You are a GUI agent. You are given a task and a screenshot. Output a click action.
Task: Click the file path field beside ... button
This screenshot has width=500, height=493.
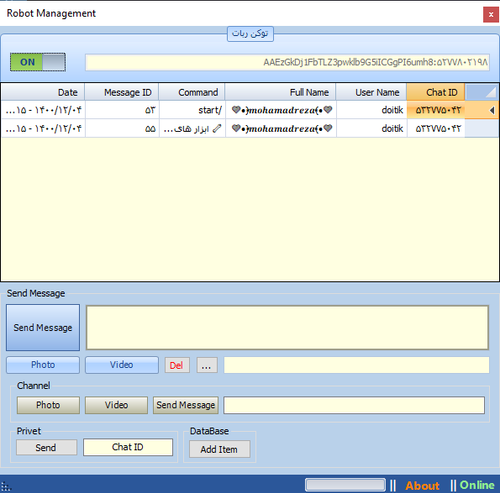[356, 365]
